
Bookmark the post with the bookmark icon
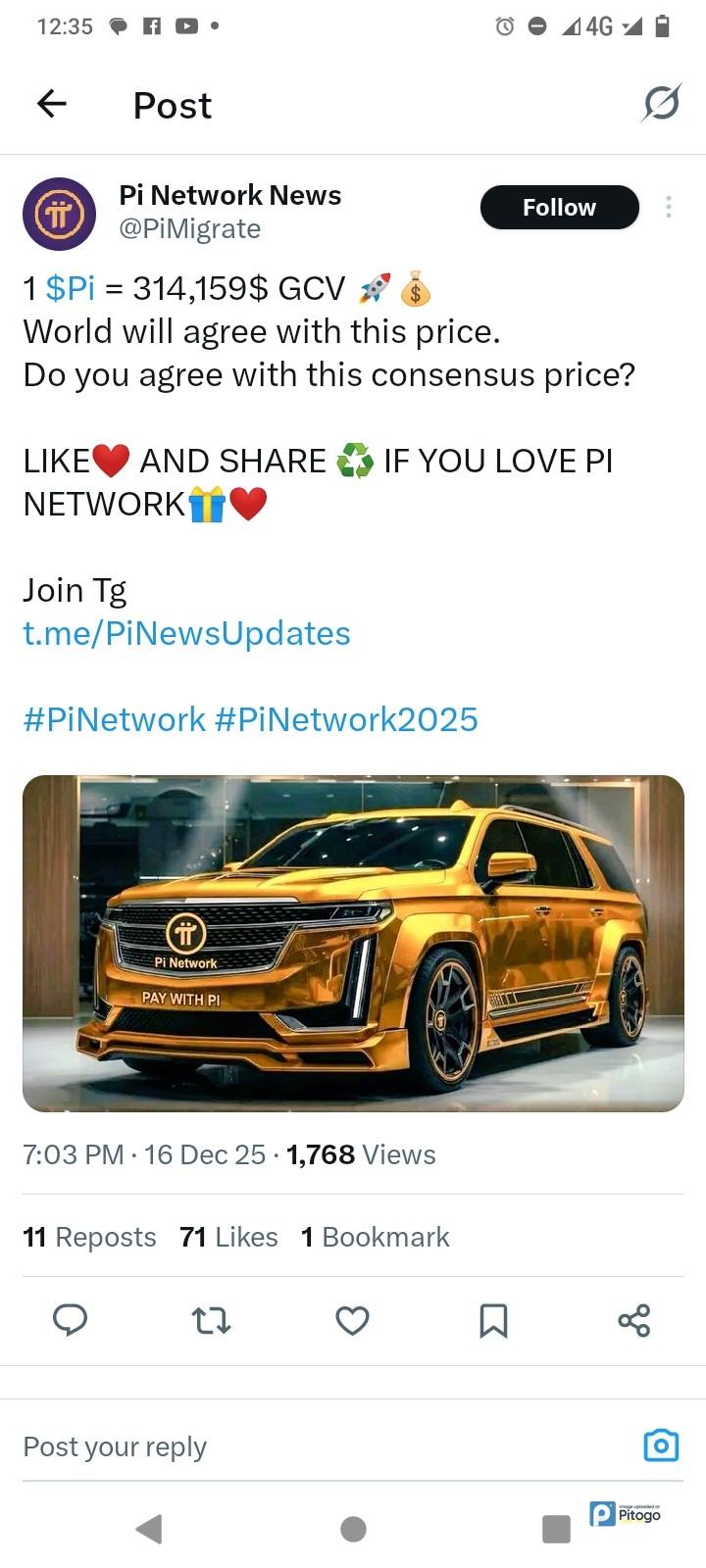(493, 1321)
